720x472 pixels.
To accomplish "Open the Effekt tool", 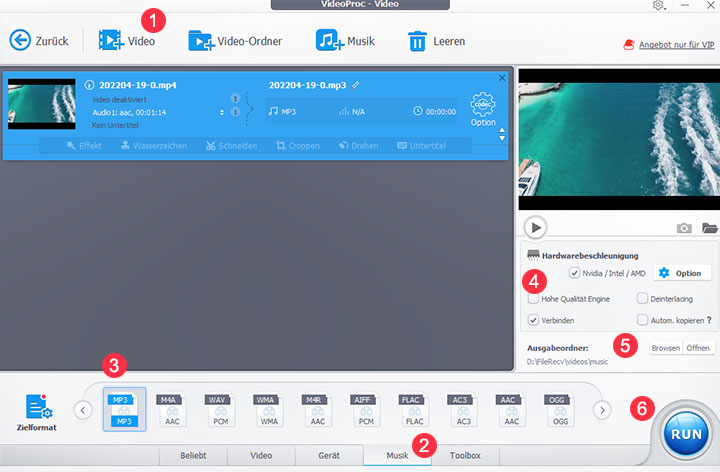I will pyautogui.click(x=84, y=146).
